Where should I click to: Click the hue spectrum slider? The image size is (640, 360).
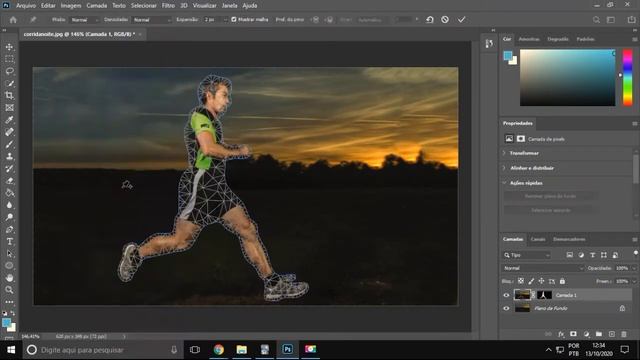pos(627,78)
